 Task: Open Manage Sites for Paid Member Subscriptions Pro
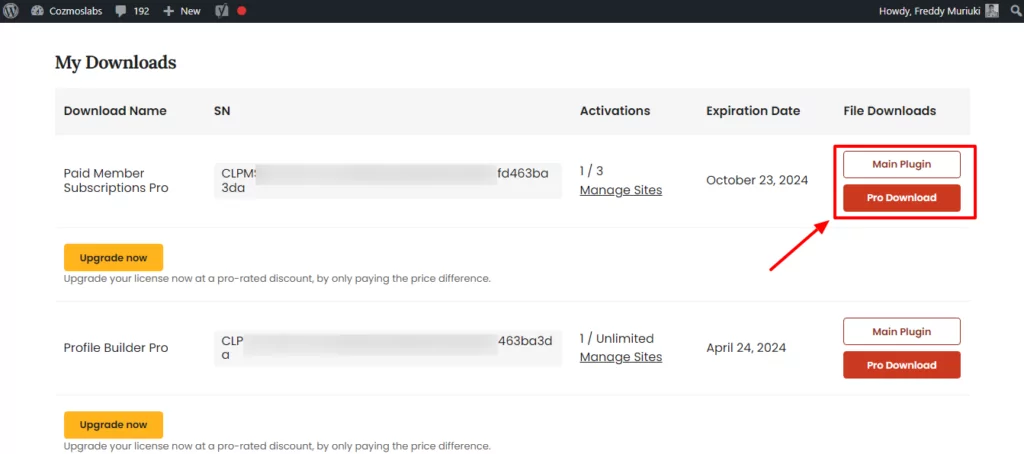tap(621, 190)
